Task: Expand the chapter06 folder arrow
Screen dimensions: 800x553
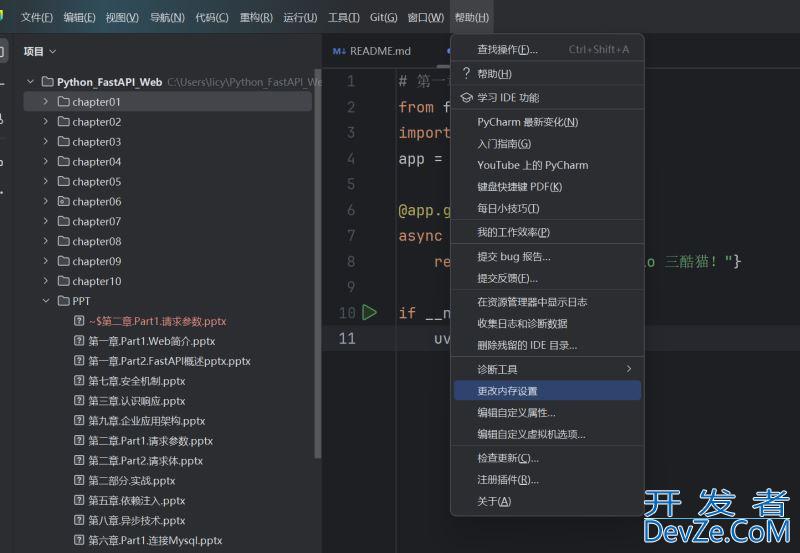Action: pyautogui.click(x=45, y=201)
